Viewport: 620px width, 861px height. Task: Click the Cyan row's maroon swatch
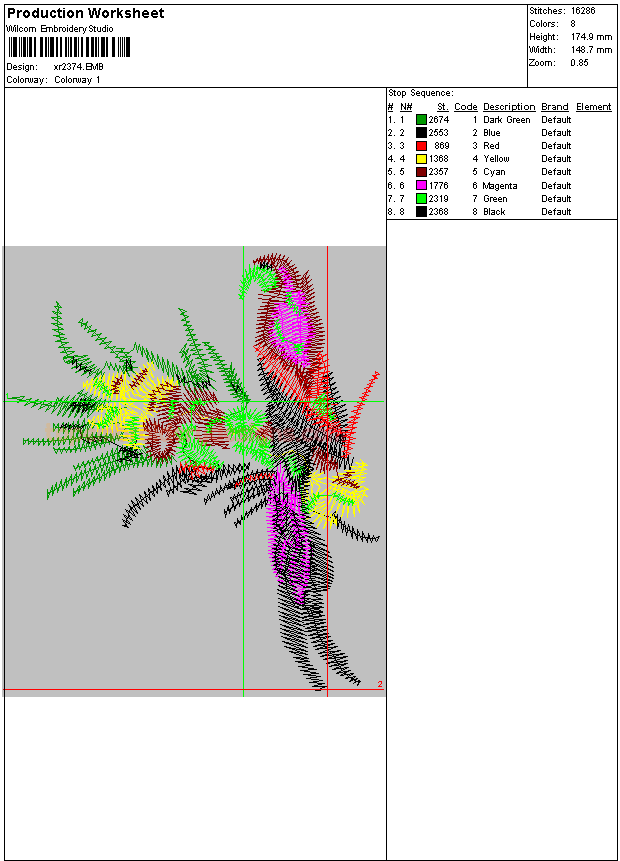421,172
